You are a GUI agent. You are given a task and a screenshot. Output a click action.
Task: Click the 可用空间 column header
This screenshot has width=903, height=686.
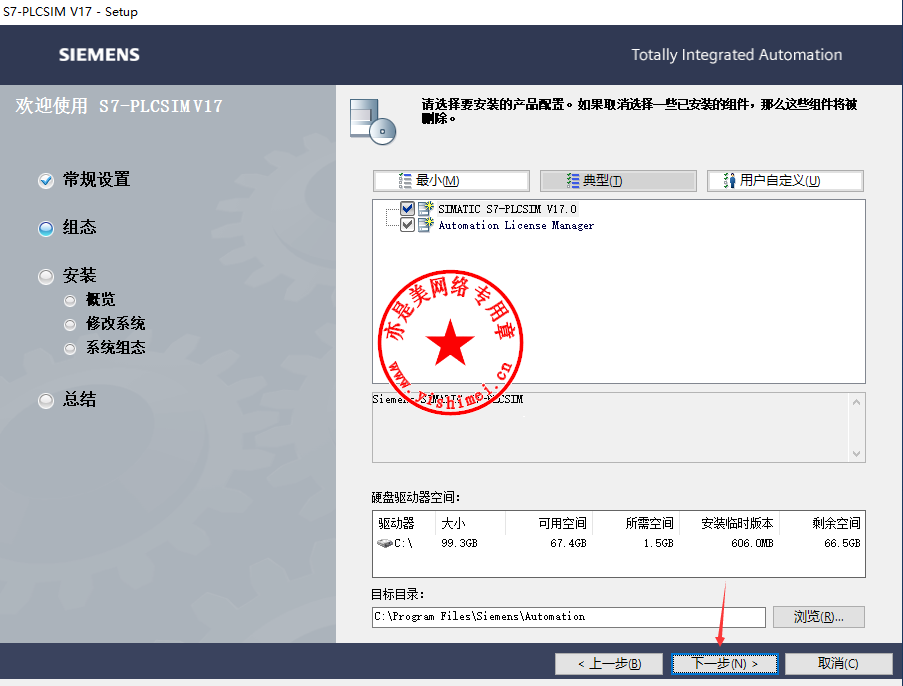pos(562,523)
